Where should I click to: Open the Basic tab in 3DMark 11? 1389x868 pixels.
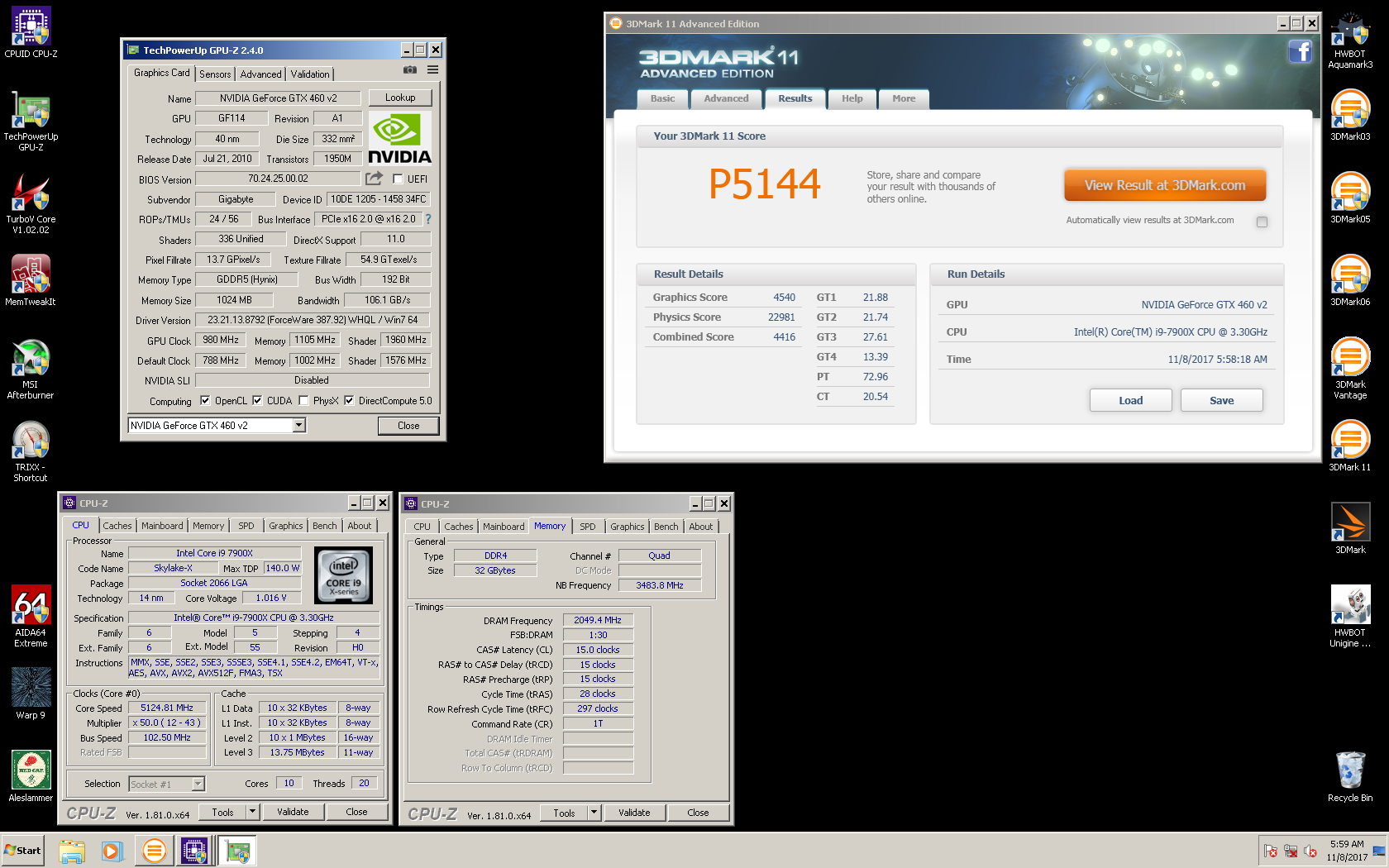pyautogui.click(x=662, y=98)
